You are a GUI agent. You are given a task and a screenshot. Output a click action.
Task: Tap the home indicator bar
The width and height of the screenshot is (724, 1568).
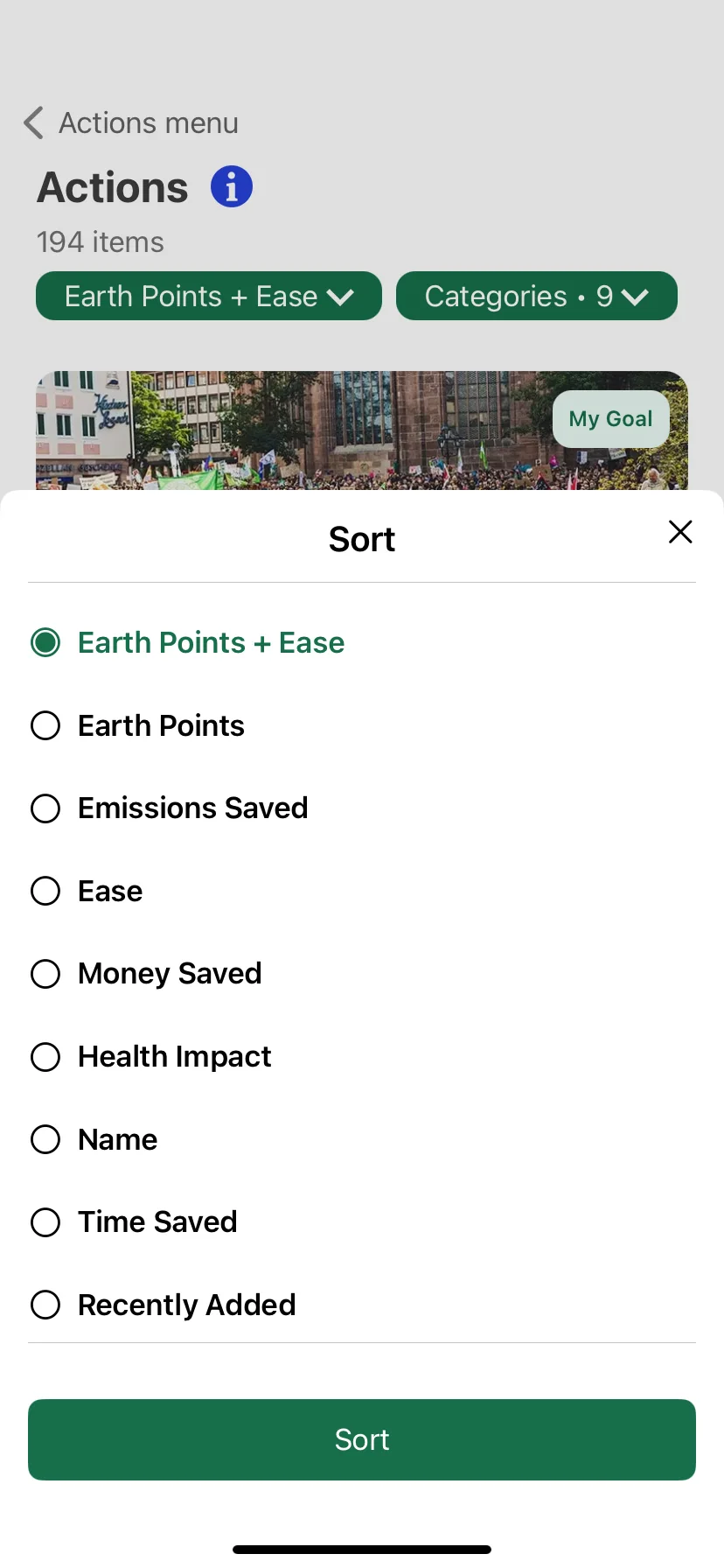362,1550
